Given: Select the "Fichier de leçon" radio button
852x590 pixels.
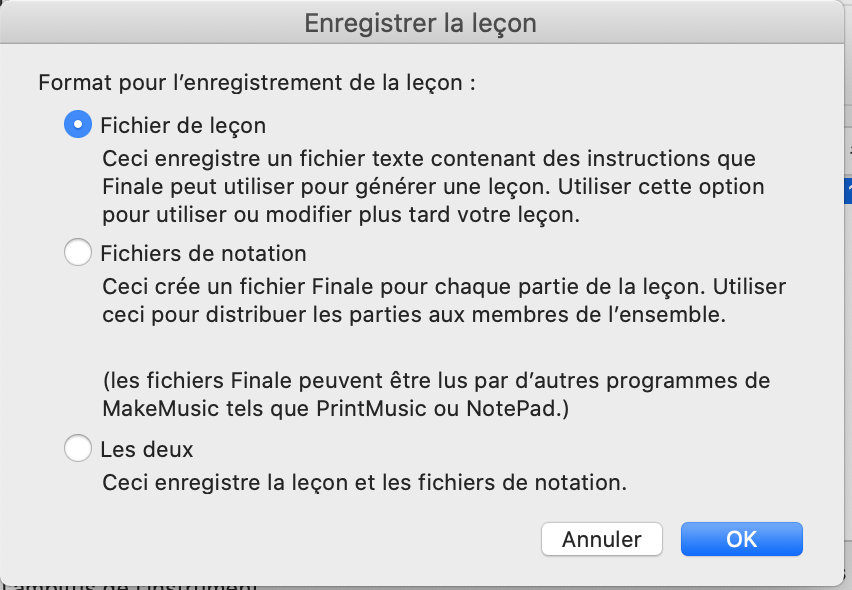Looking at the screenshot, I should click(x=77, y=125).
